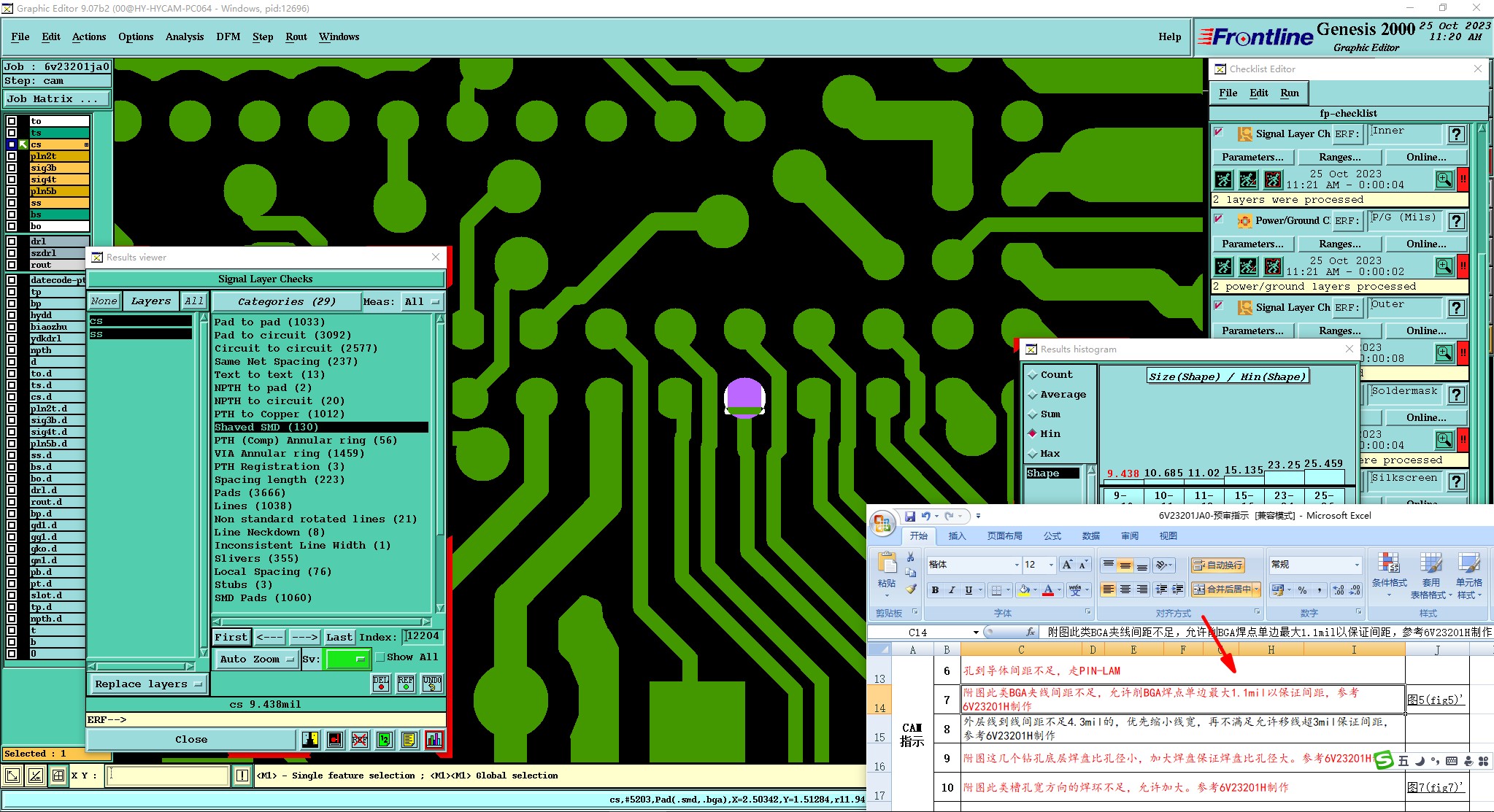
Task: Expand the Excel Name Box dropdown arrow
Action: [x=976, y=633]
